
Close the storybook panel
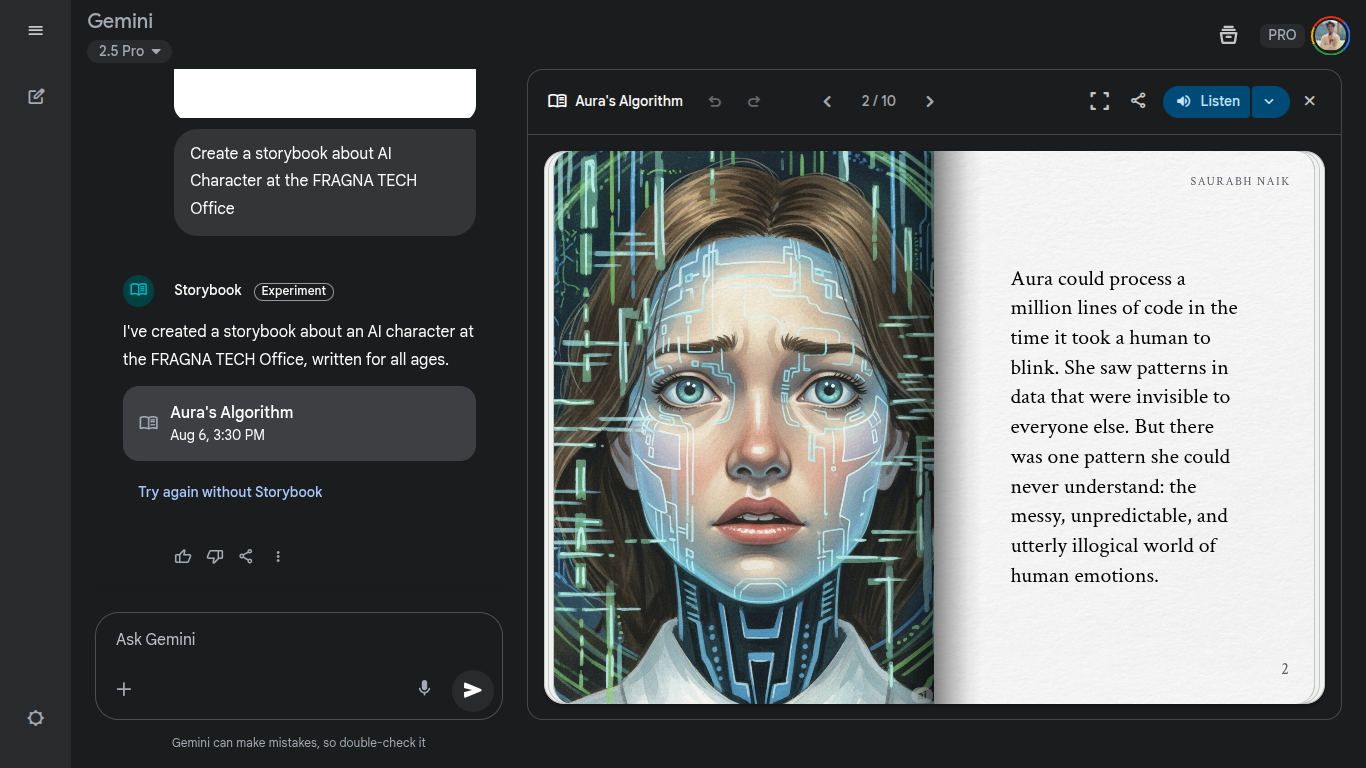1310,101
